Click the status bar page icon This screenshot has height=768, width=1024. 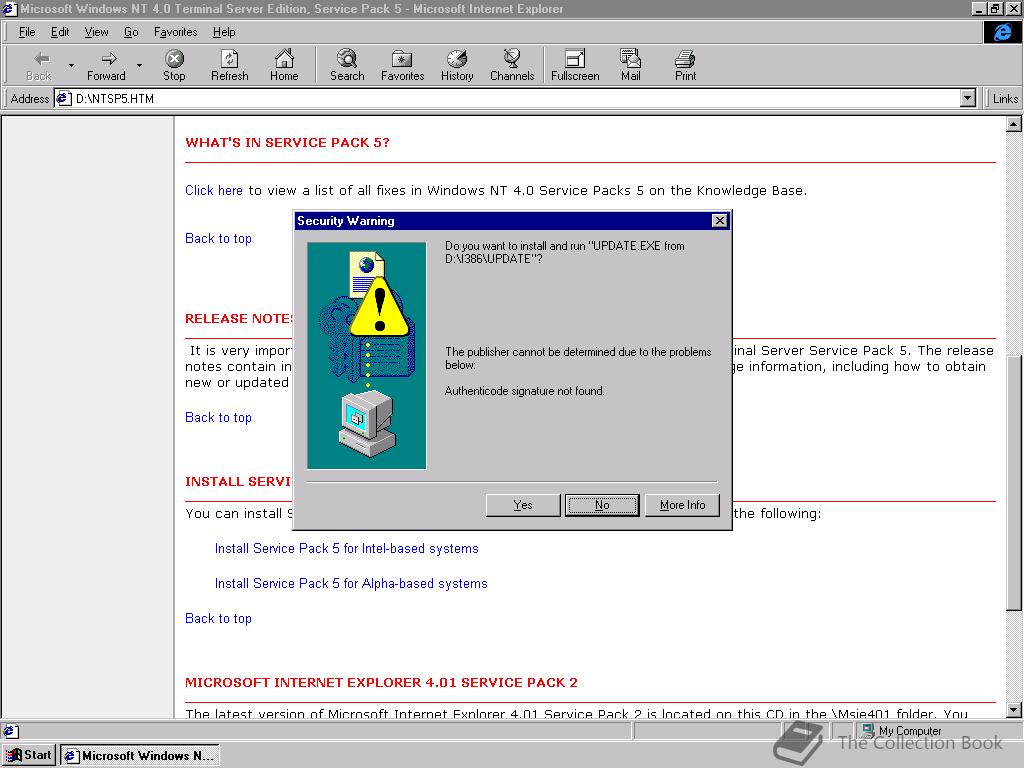tap(11, 731)
